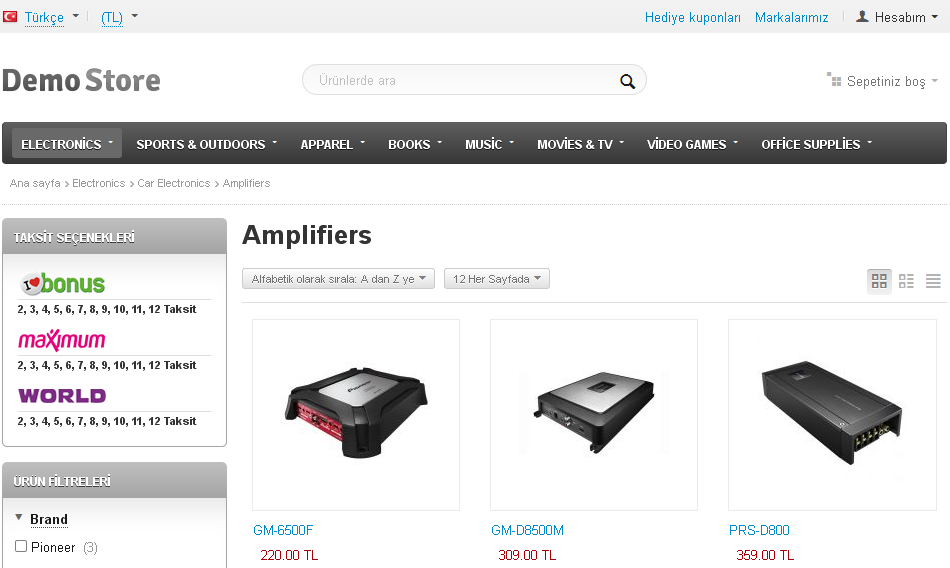Screen dimensions: 950x568
Task: Click the search magnifier icon
Action: (x=627, y=81)
